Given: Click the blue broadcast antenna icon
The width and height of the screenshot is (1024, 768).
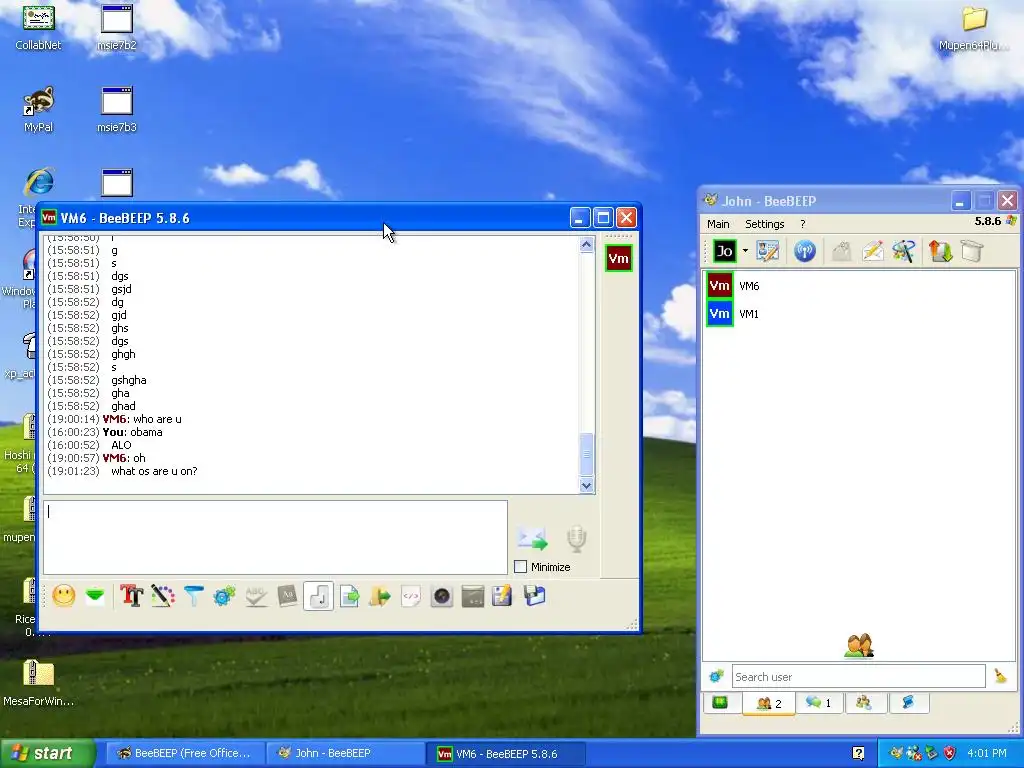Looking at the screenshot, I should point(805,251).
